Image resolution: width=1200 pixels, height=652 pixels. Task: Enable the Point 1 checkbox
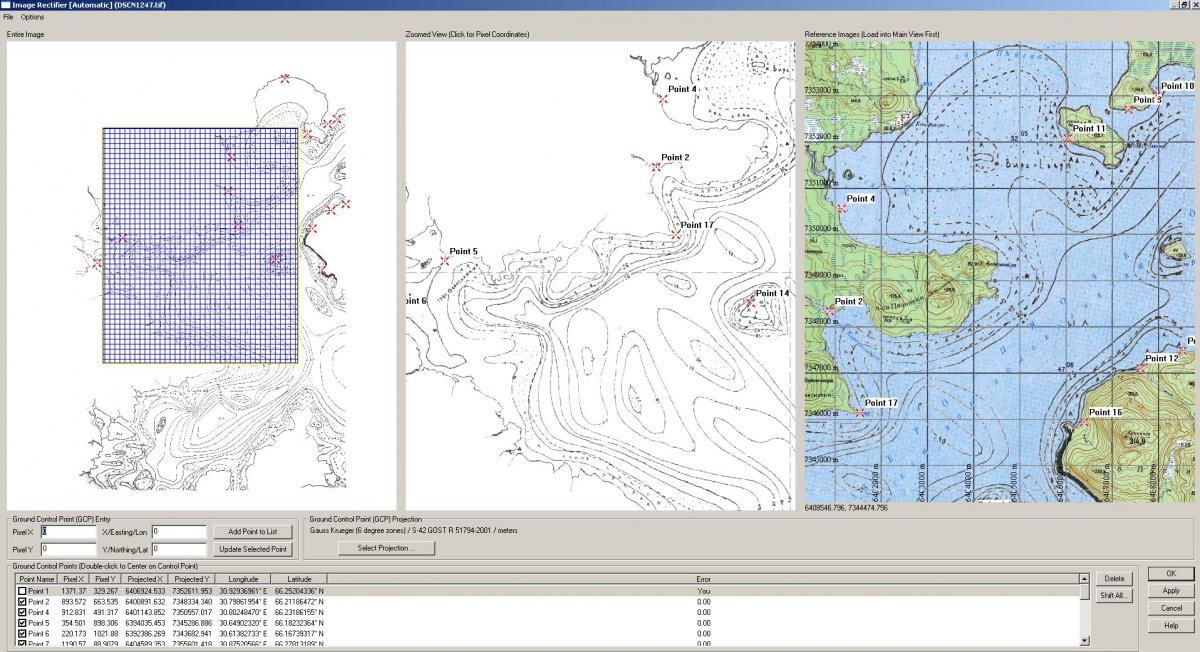pyautogui.click(x=22, y=591)
